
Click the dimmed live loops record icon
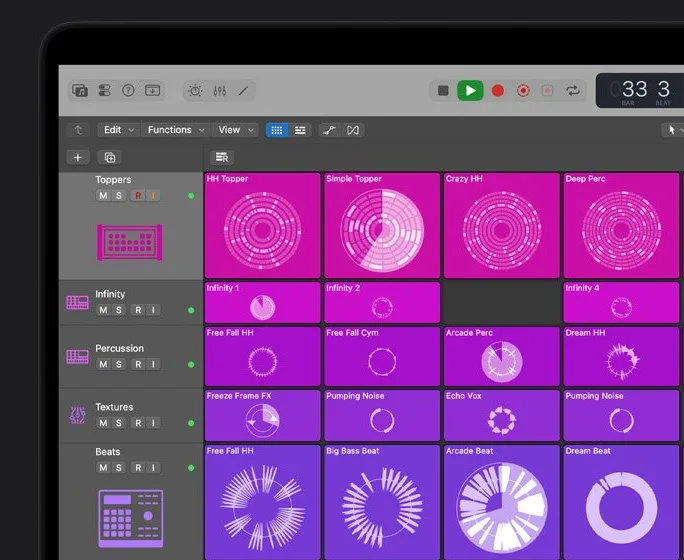[x=547, y=91]
